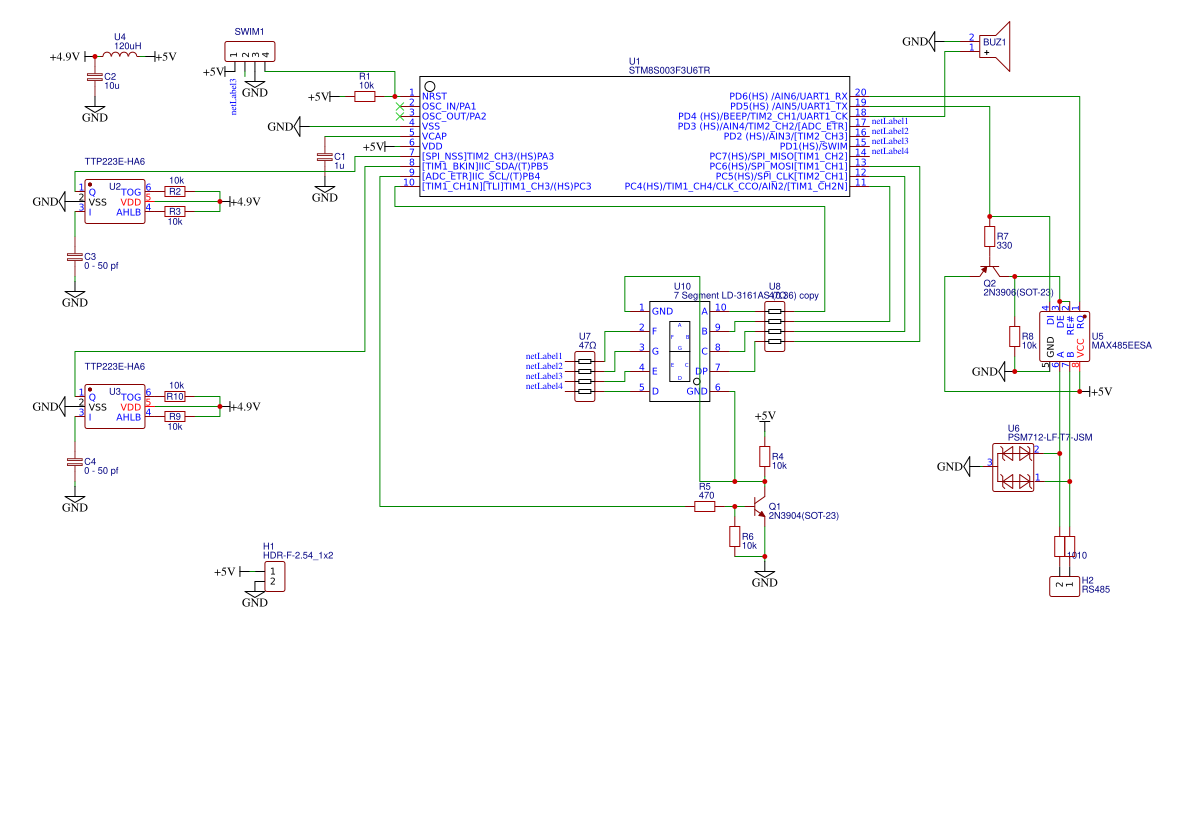
Task: Select the Q2 2N3906 transistor symbol
Action: pos(990,271)
